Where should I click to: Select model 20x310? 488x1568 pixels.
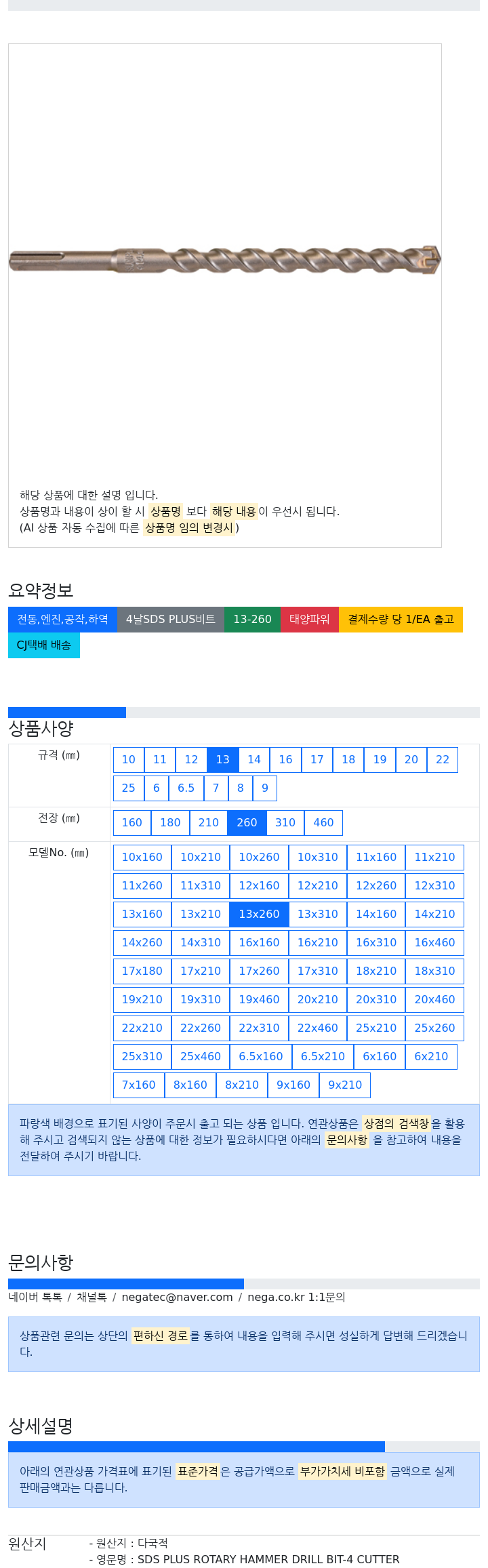coord(376,1000)
